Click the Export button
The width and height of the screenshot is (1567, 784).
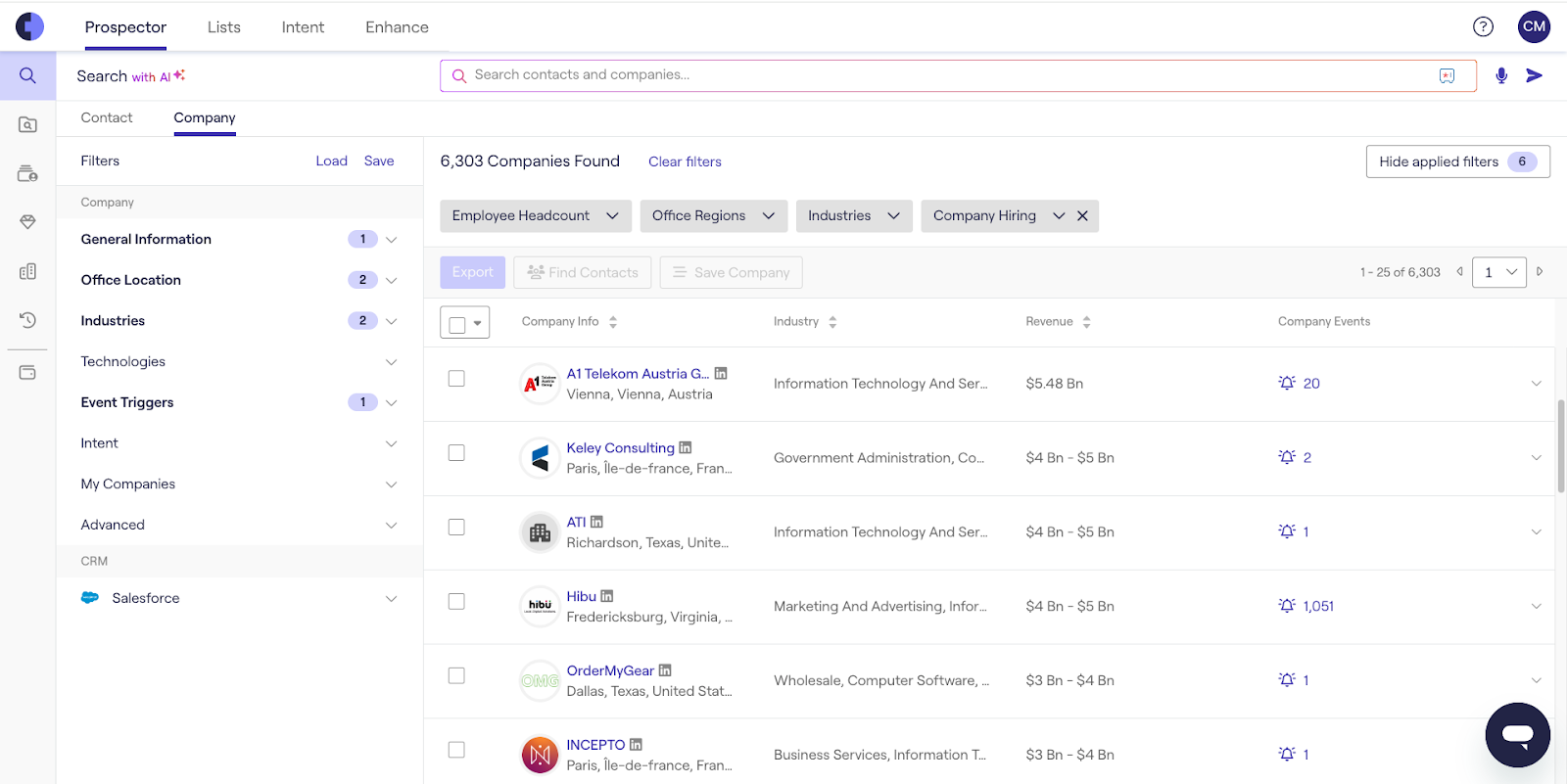pyautogui.click(x=472, y=272)
